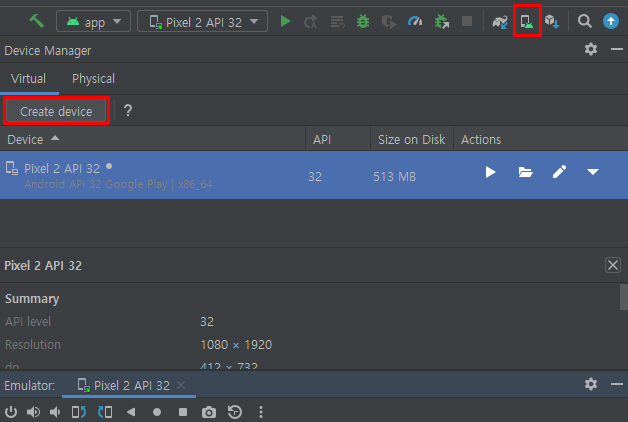Open Search Everywhere magnifier icon
Viewport: 628px width, 422px height.
[585, 21]
